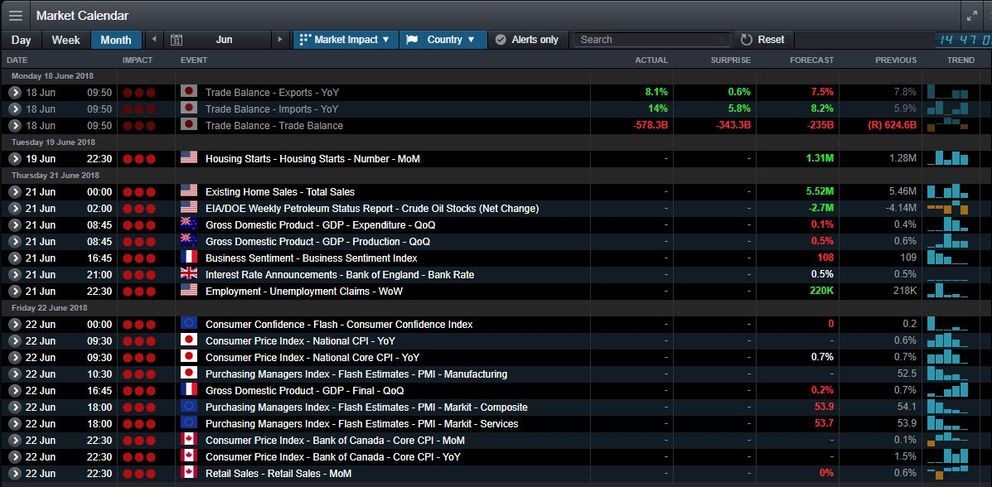Click the Canada flag on Retail Sales row
The height and width of the screenshot is (487, 992).
[x=189, y=473]
